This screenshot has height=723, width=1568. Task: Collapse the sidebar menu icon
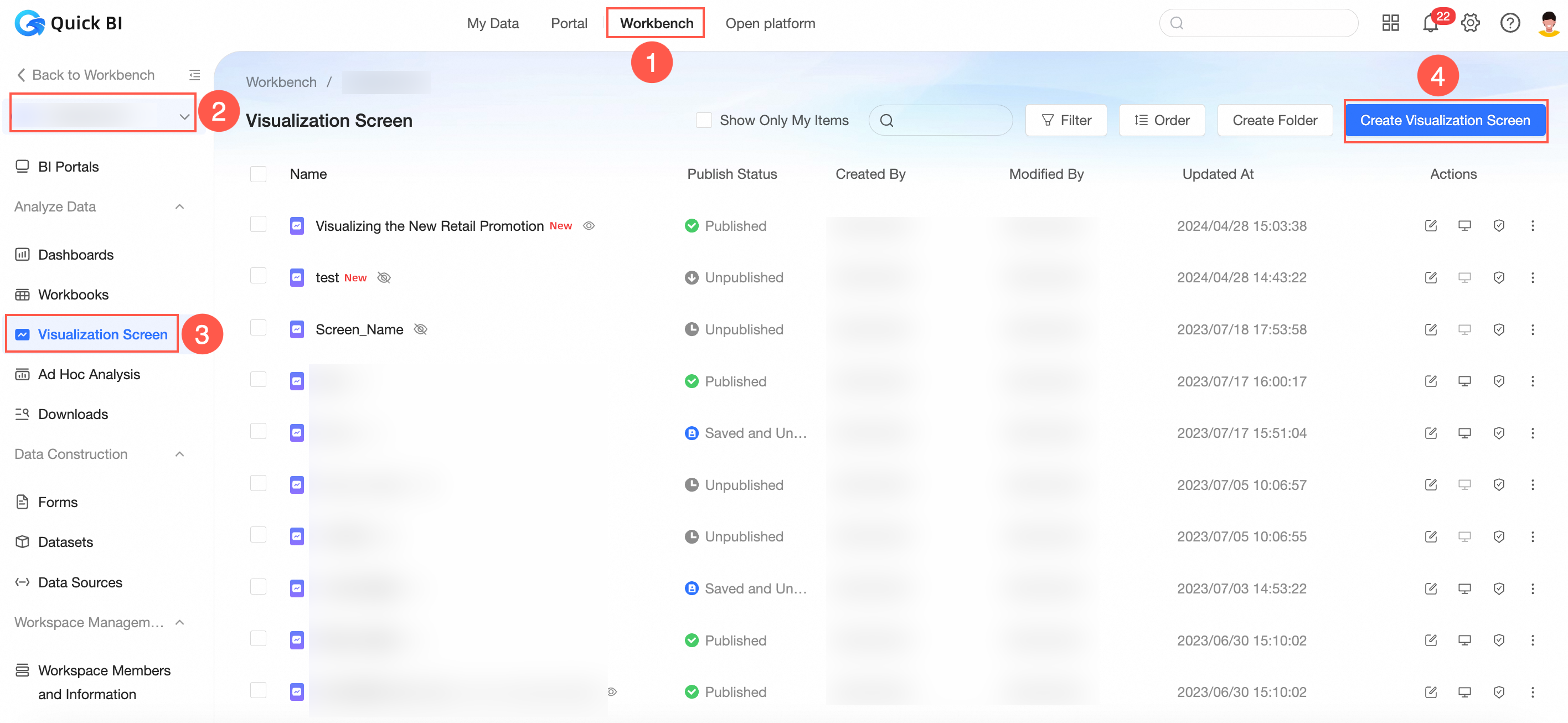(195, 75)
